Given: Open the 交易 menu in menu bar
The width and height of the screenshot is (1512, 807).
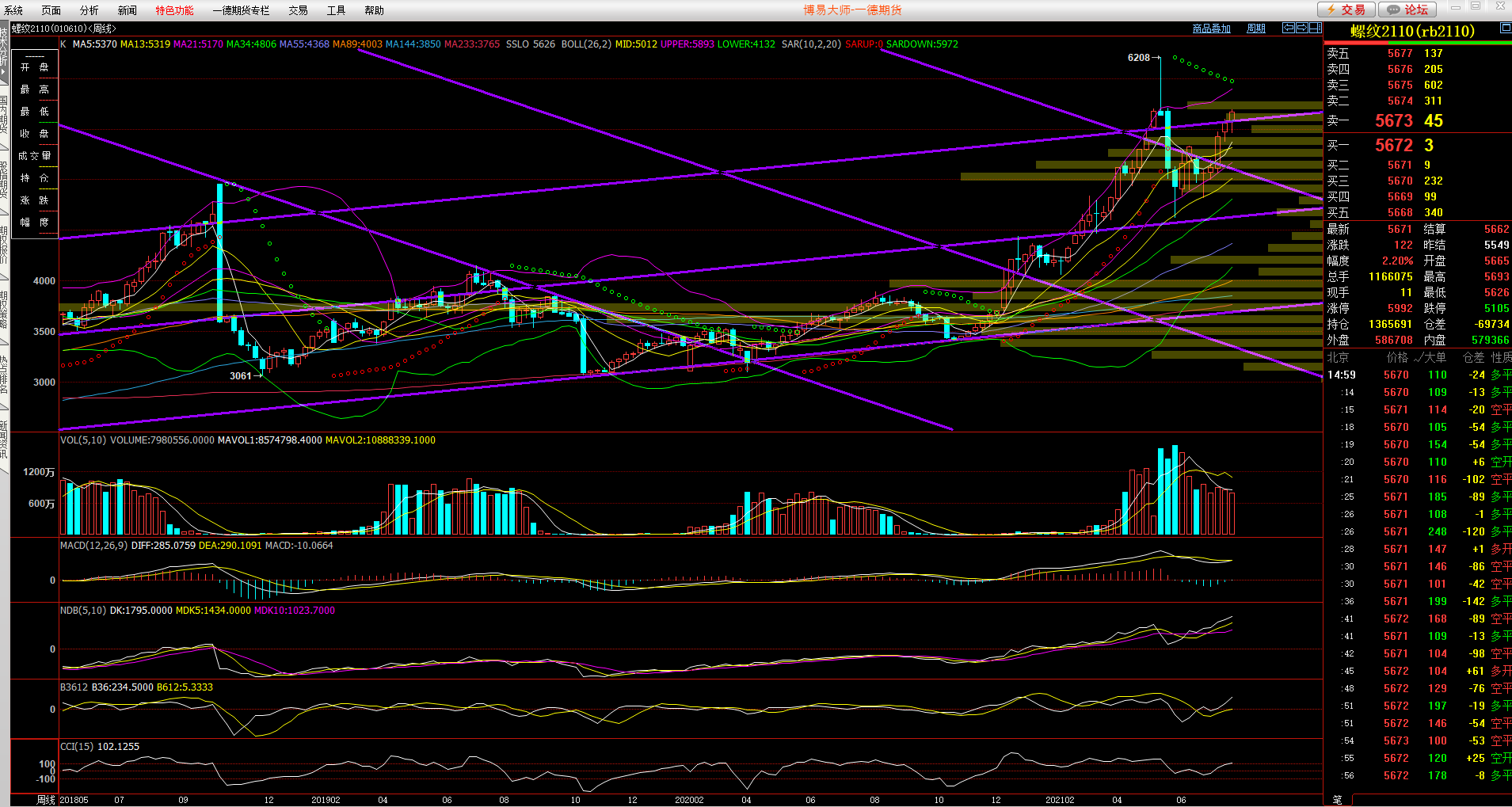Looking at the screenshot, I should (x=298, y=10).
